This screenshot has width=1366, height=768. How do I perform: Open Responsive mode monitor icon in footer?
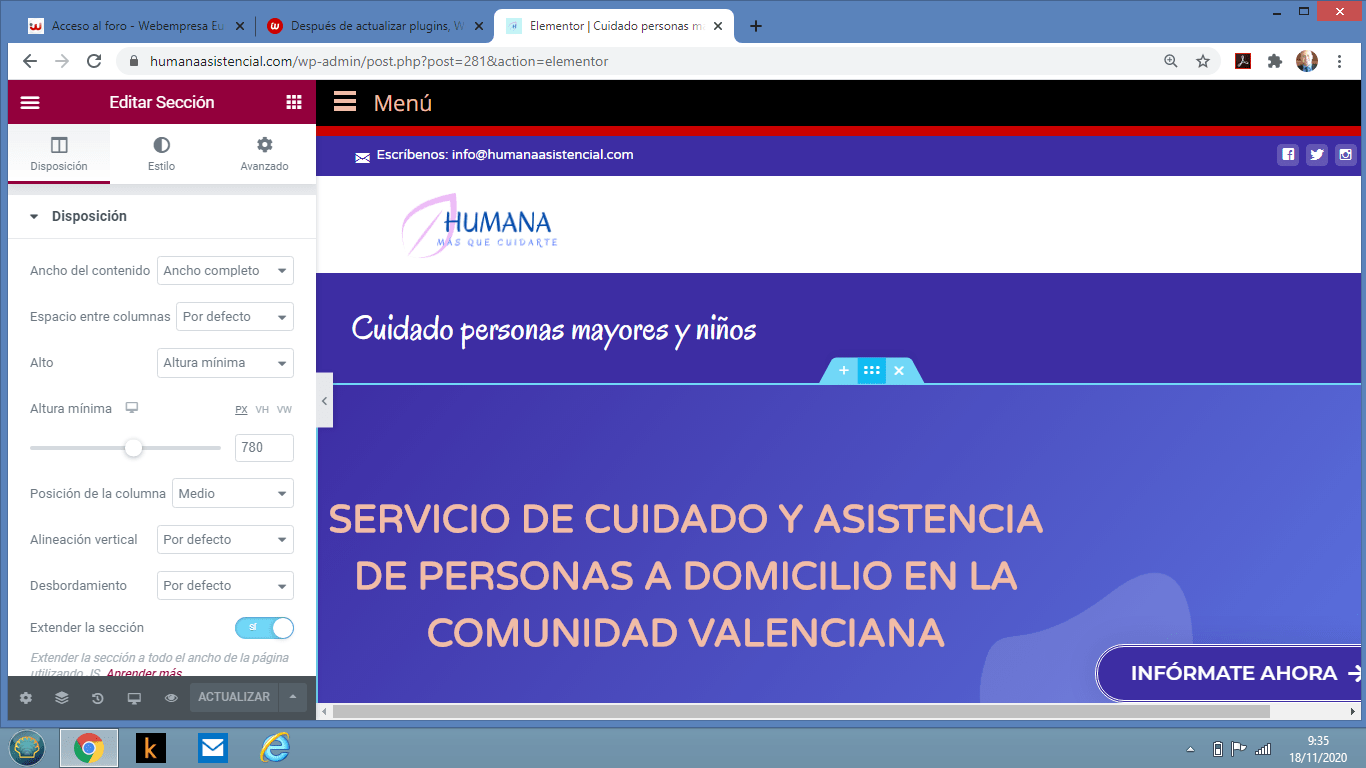point(134,698)
